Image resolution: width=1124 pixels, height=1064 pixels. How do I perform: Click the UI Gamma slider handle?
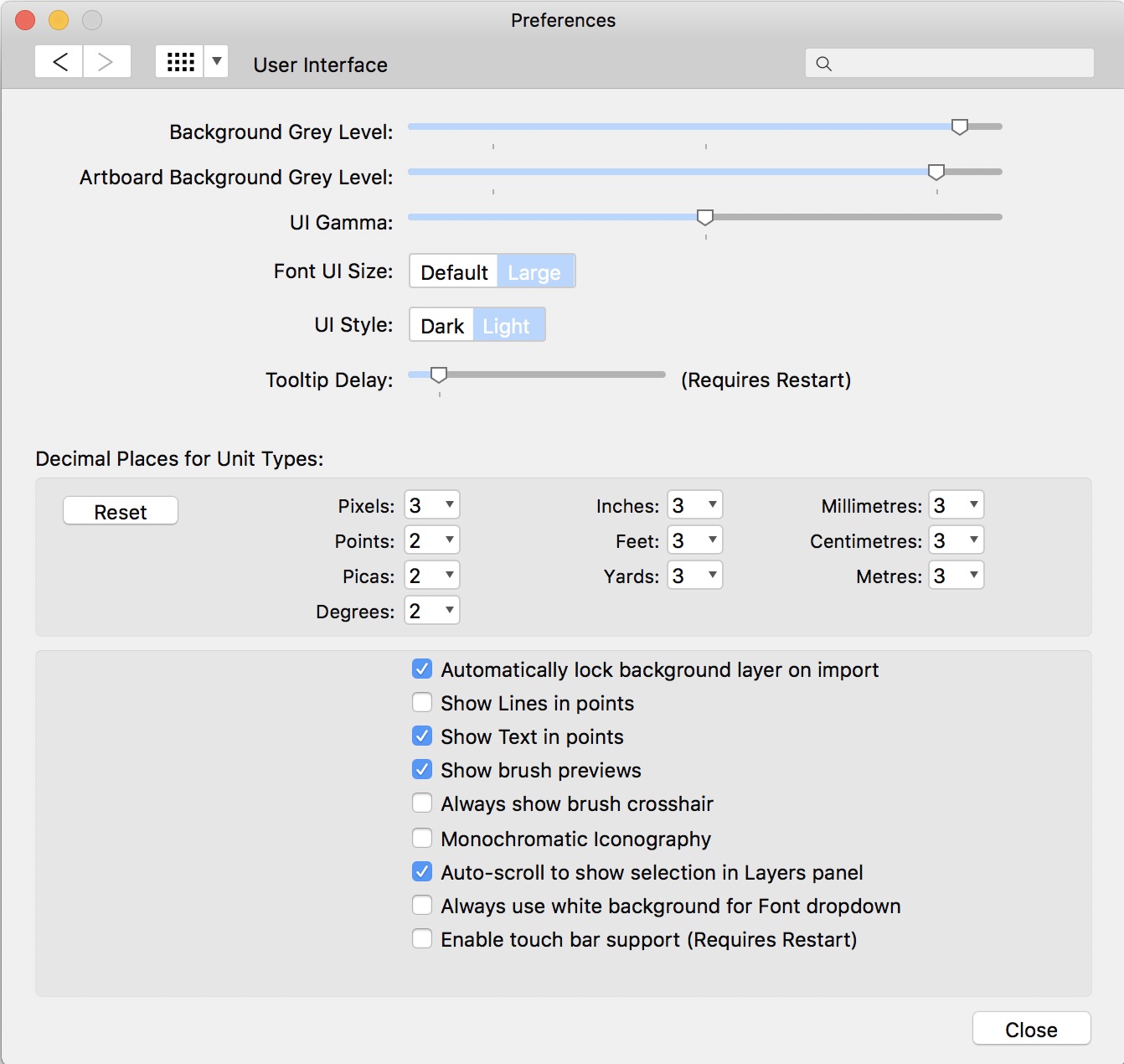tap(705, 218)
